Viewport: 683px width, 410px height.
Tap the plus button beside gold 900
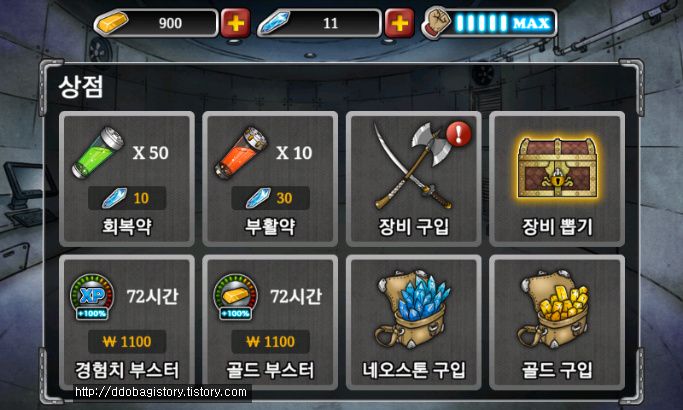tap(236, 23)
